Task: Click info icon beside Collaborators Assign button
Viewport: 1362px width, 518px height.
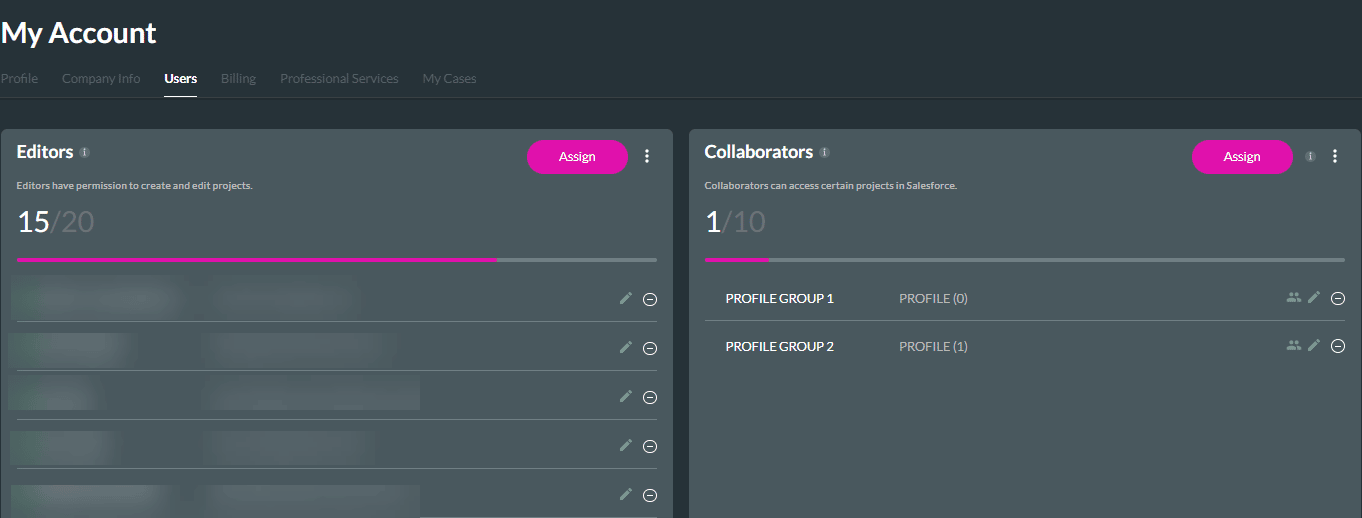Action: [1310, 157]
